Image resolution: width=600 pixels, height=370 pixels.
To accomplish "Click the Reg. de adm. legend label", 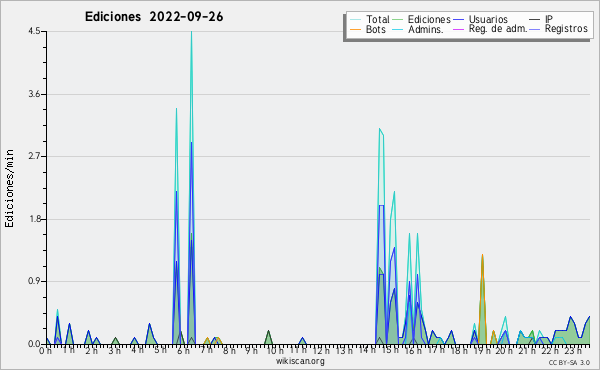I will [498, 29].
